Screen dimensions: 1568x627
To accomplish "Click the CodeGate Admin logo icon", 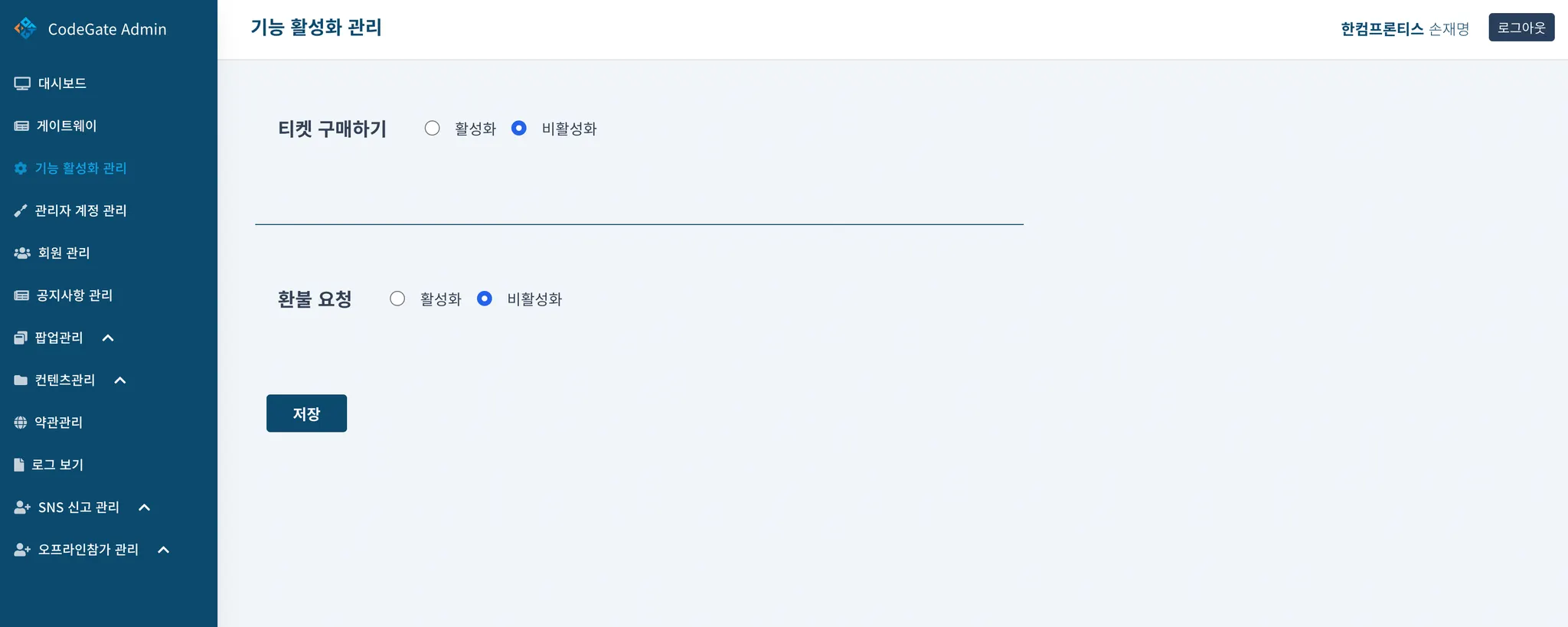I will tap(25, 28).
